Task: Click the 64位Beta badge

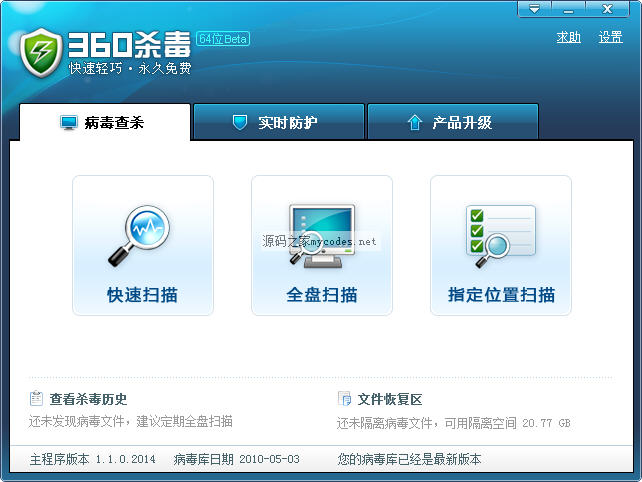Action: 223,39
